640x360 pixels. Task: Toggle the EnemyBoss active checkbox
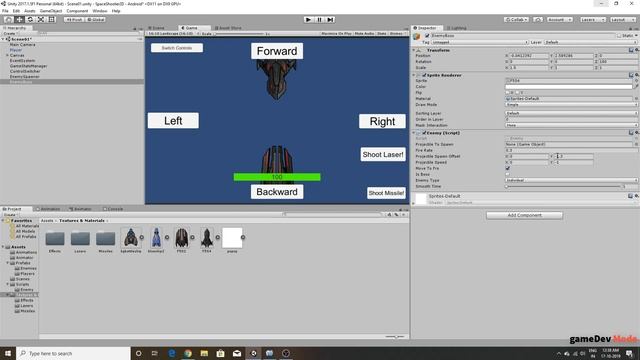(x=427, y=36)
